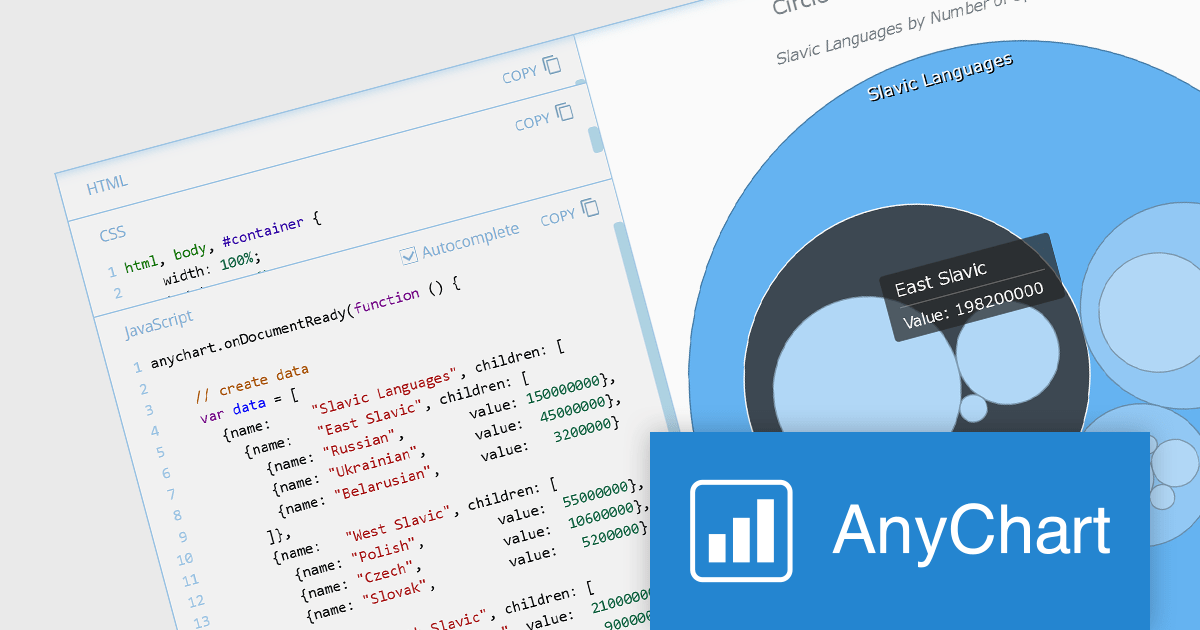The width and height of the screenshot is (1200, 630).
Task: Click the Slavic Languages outer circle label
Action: (x=940, y=76)
